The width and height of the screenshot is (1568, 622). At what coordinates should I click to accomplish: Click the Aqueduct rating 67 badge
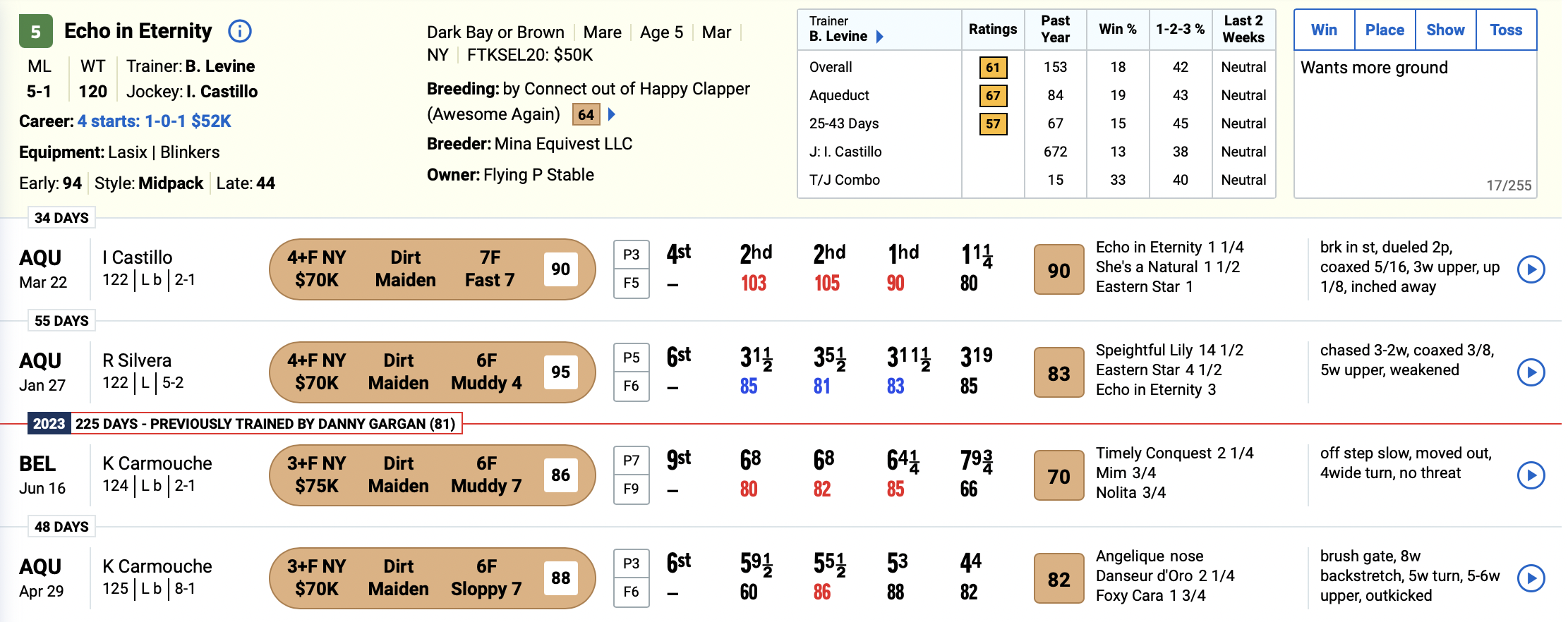coord(993,96)
